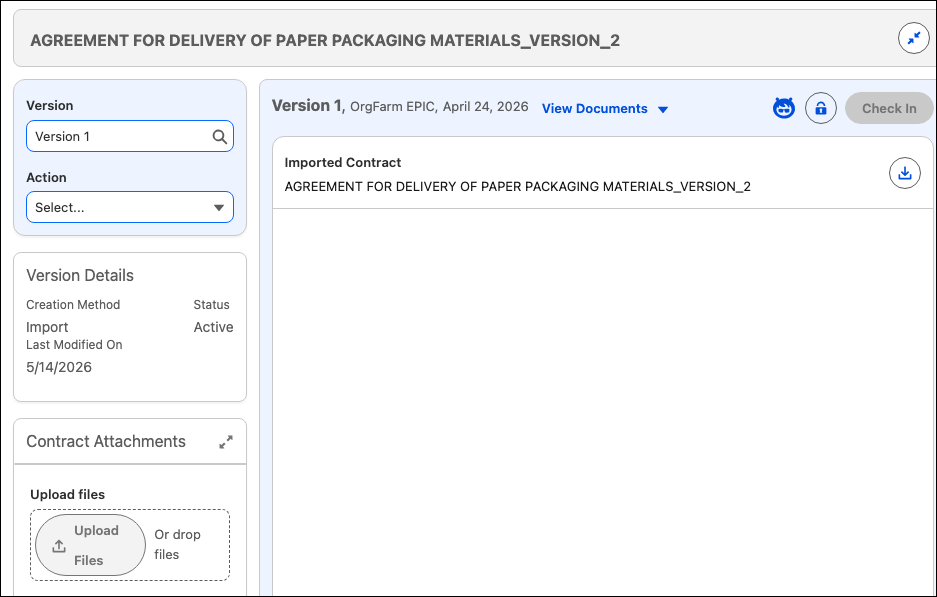Click the Einstein assistant icon
937x597 pixels.
(783, 108)
